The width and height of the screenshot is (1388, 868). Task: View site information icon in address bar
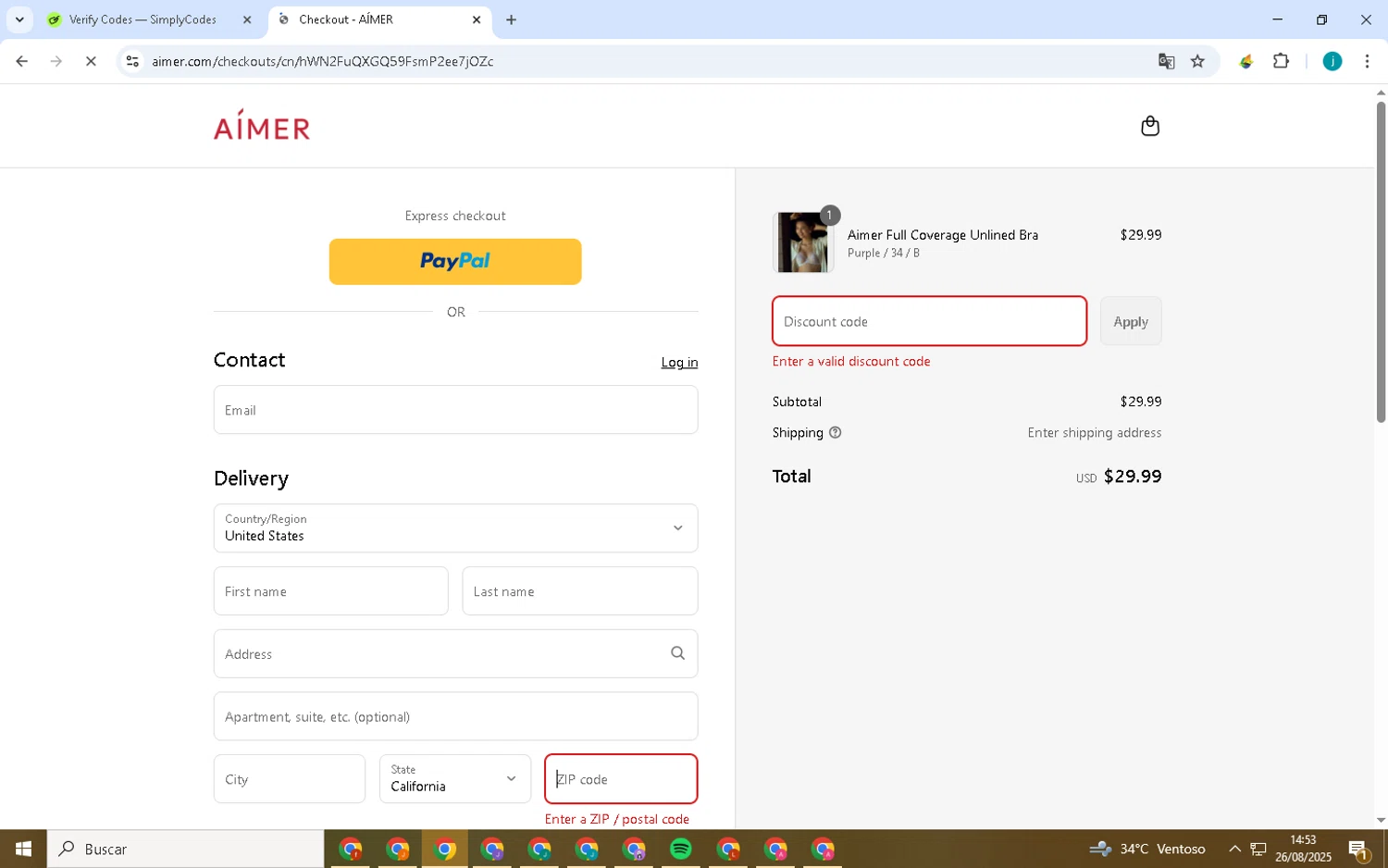coord(132,61)
